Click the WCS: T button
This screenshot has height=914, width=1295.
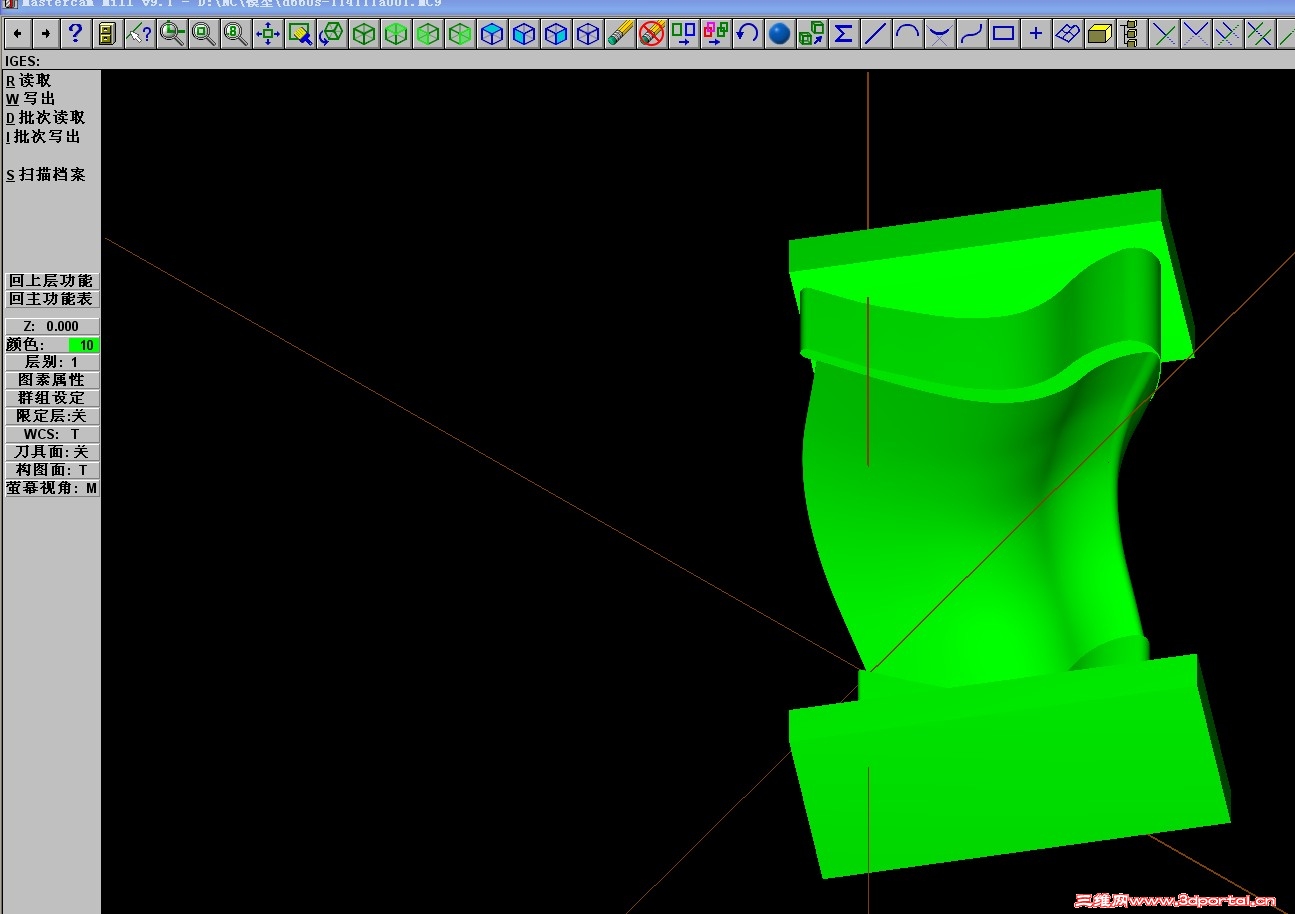click(x=52, y=434)
